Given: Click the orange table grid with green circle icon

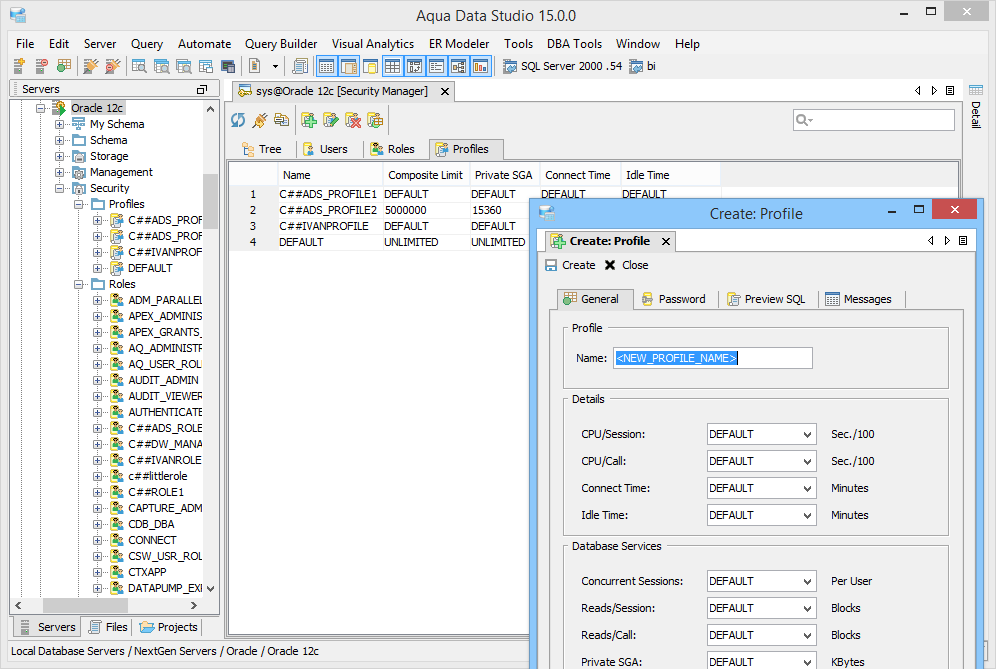Looking at the screenshot, I should click(64, 66).
